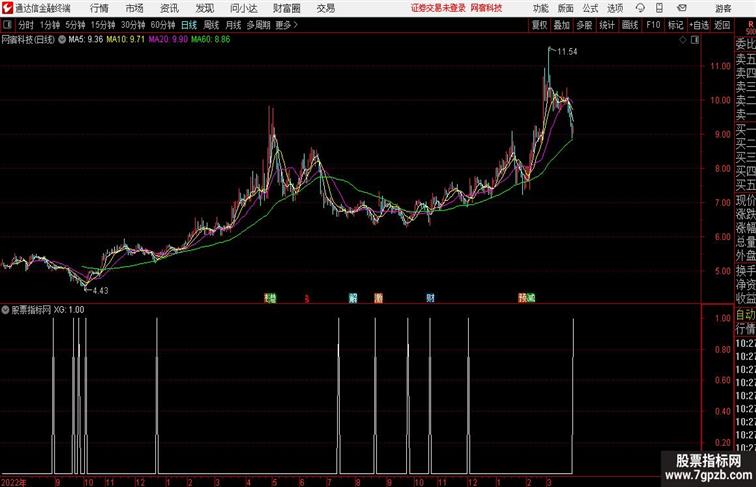Image resolution: width=756 pixels, height=487 pixels.
Task: Open the 公式 menu
Action: 590,8
